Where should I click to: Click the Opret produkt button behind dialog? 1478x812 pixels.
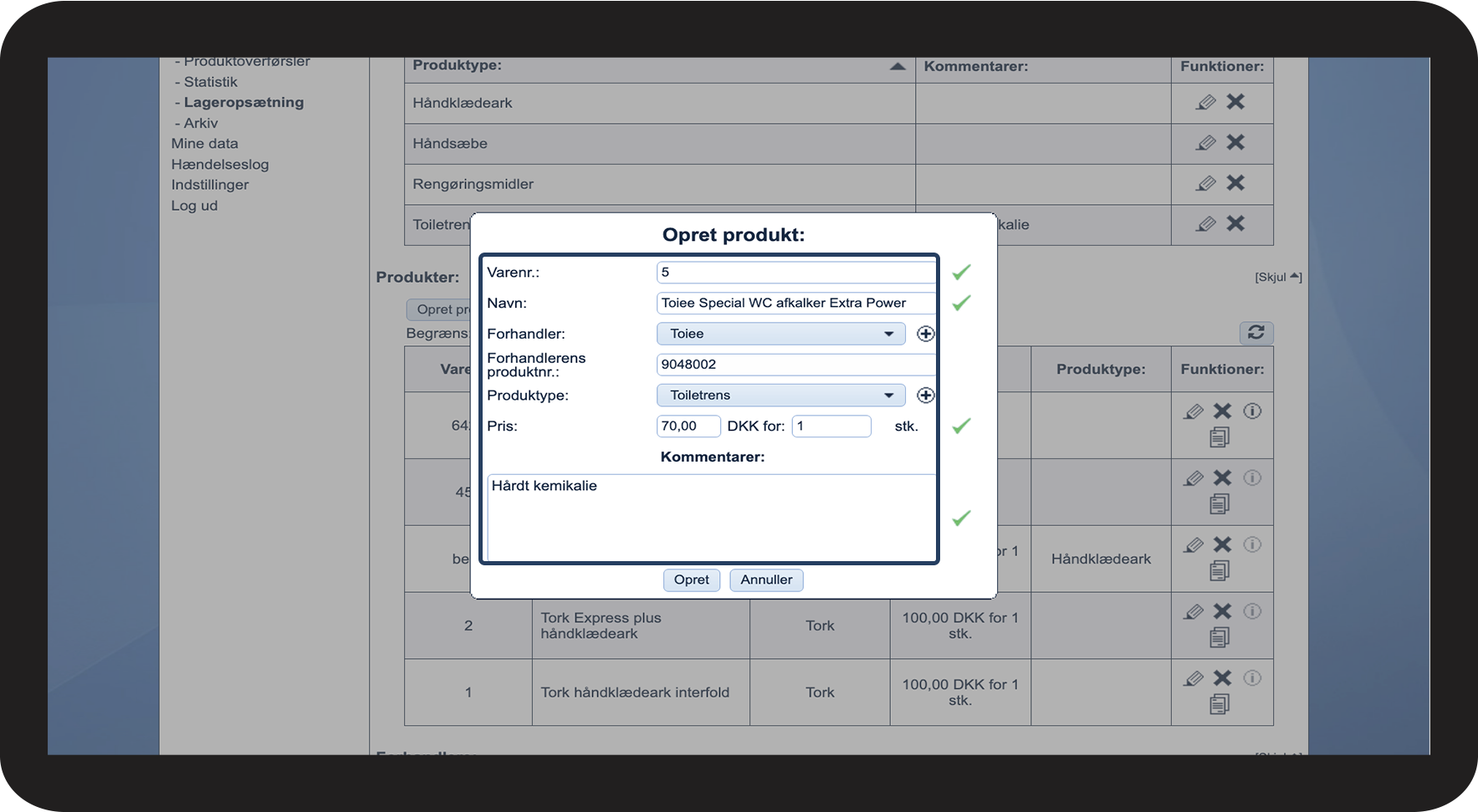440,309
